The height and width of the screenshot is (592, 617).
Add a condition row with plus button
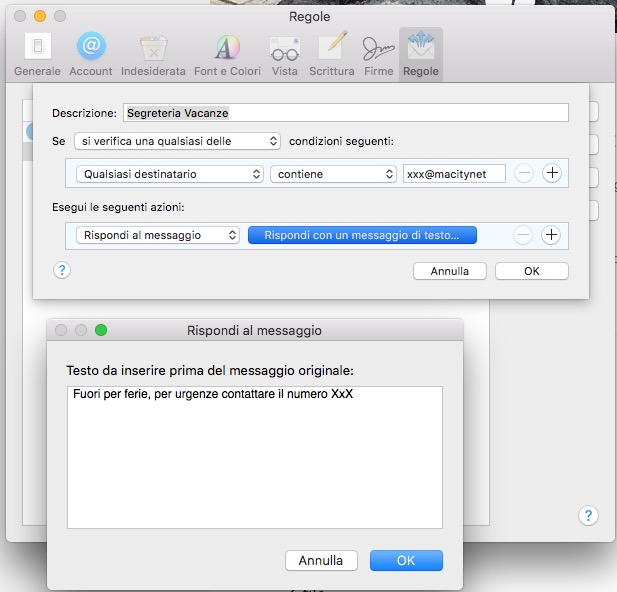[552, 173]
